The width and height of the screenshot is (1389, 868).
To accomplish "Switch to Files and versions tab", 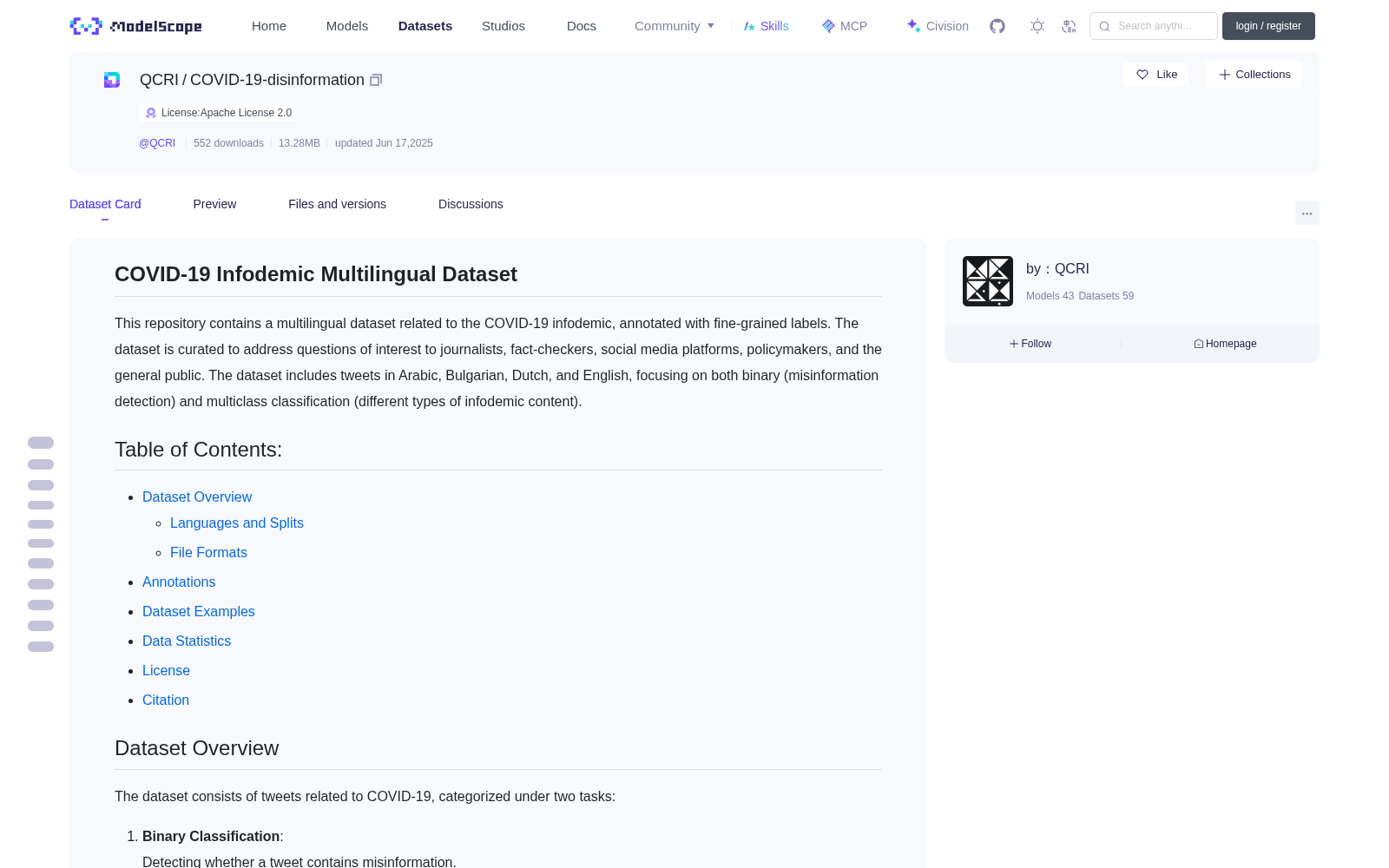I will [337, 204].
